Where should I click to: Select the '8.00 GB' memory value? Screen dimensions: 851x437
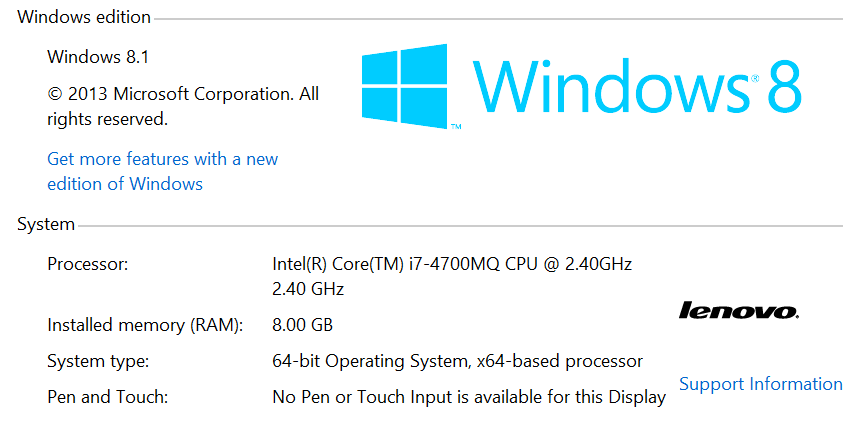point(302,325)
